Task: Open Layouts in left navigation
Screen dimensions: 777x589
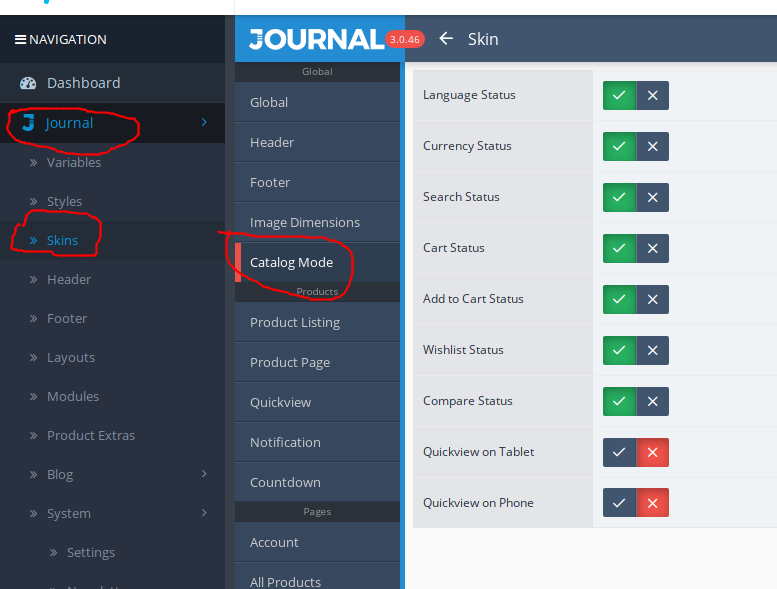Action: click(112, 357)
